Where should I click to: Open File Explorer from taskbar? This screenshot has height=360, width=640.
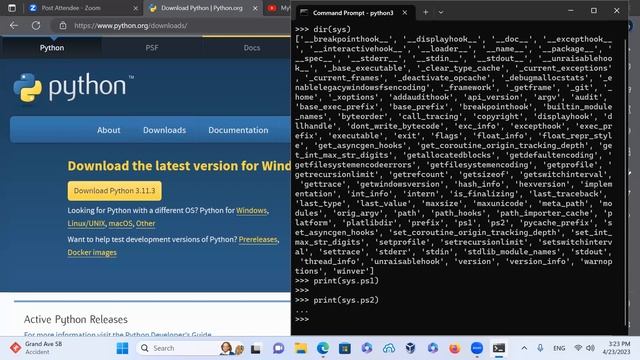click(301, 348)
